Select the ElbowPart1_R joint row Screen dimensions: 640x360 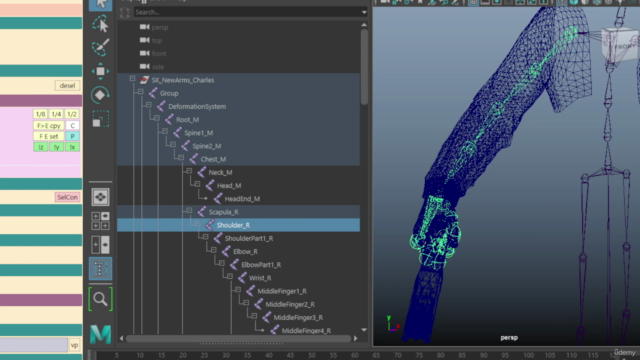coord(238,264)
